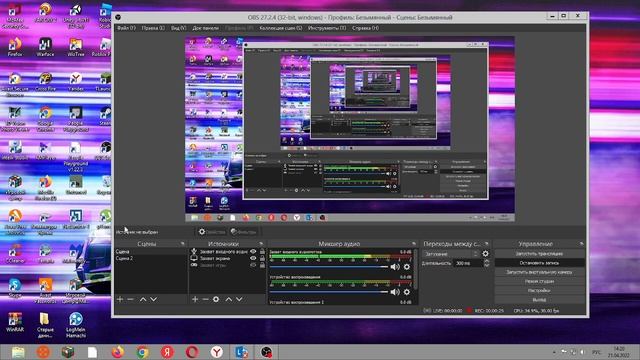Click Opera icon in the taskbar
Image resolution: width=640 pixels, height=360 pixels.
coord(192,352)
